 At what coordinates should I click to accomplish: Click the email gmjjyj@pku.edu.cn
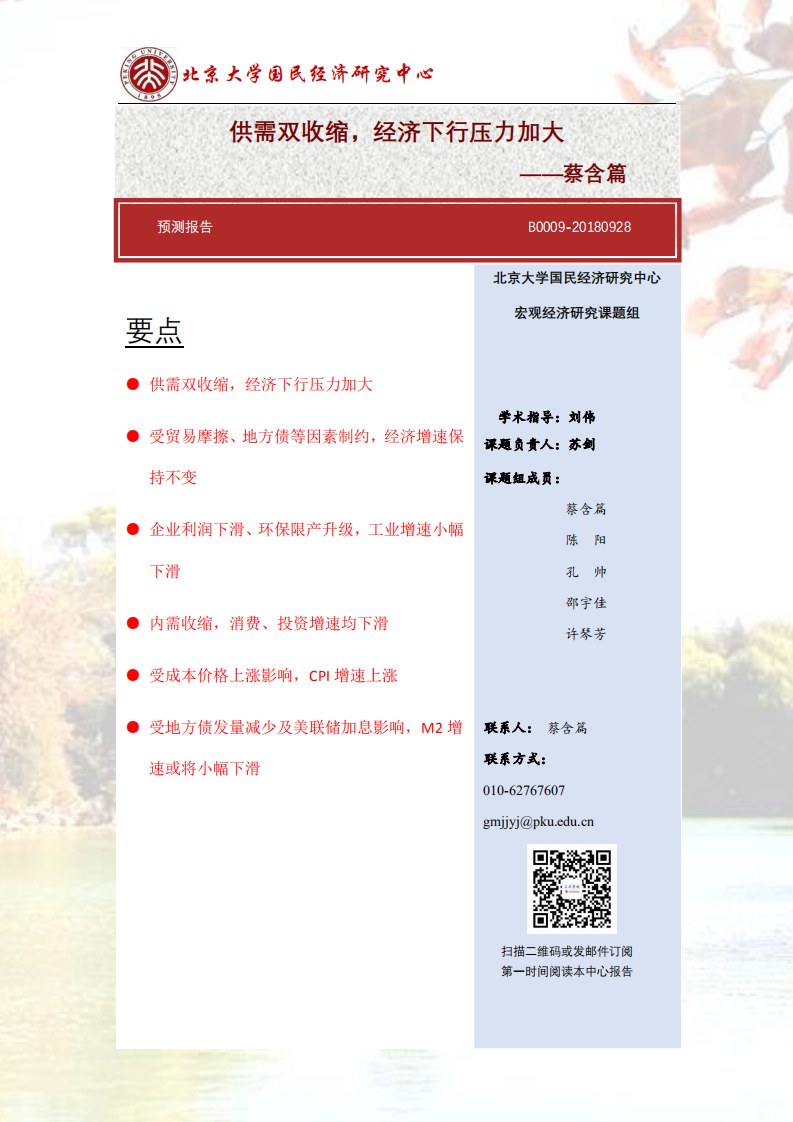538,821
